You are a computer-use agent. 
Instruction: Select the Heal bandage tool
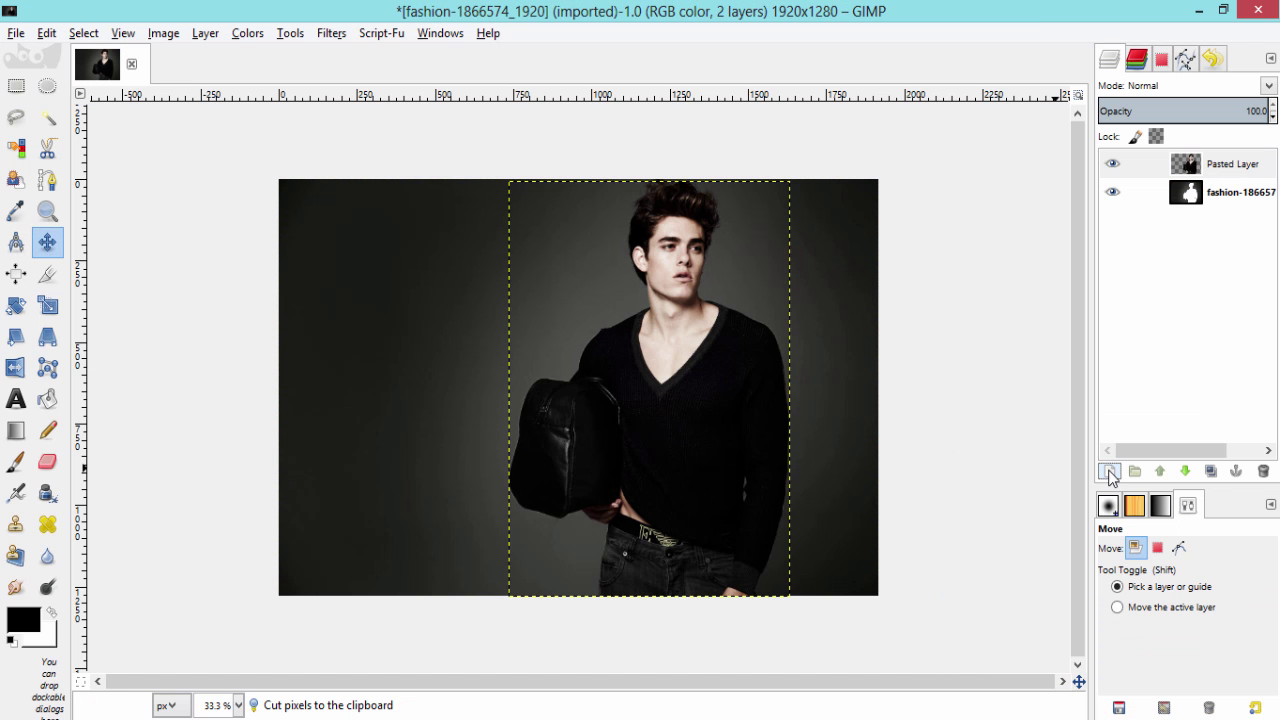click(47, 524)
